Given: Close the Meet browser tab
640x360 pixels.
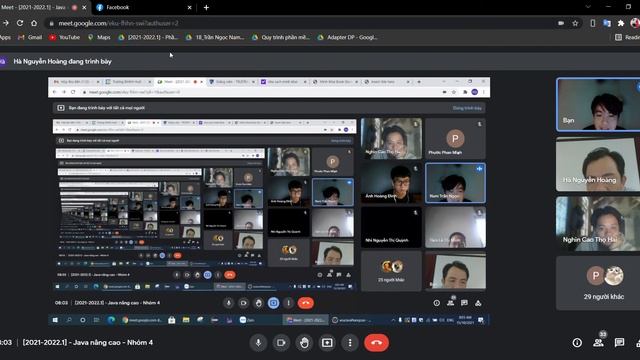Looking at the screenshot, I should click(84, 7).
